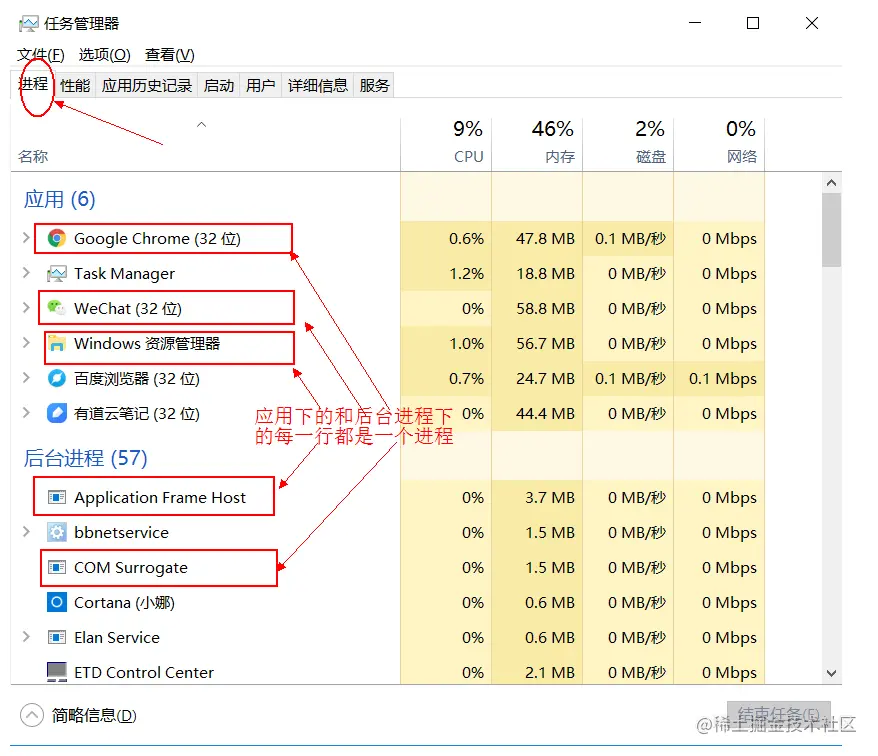Select the Task Manager icon in the list
This screenshot has height=756, width=878.
[58, 273]
